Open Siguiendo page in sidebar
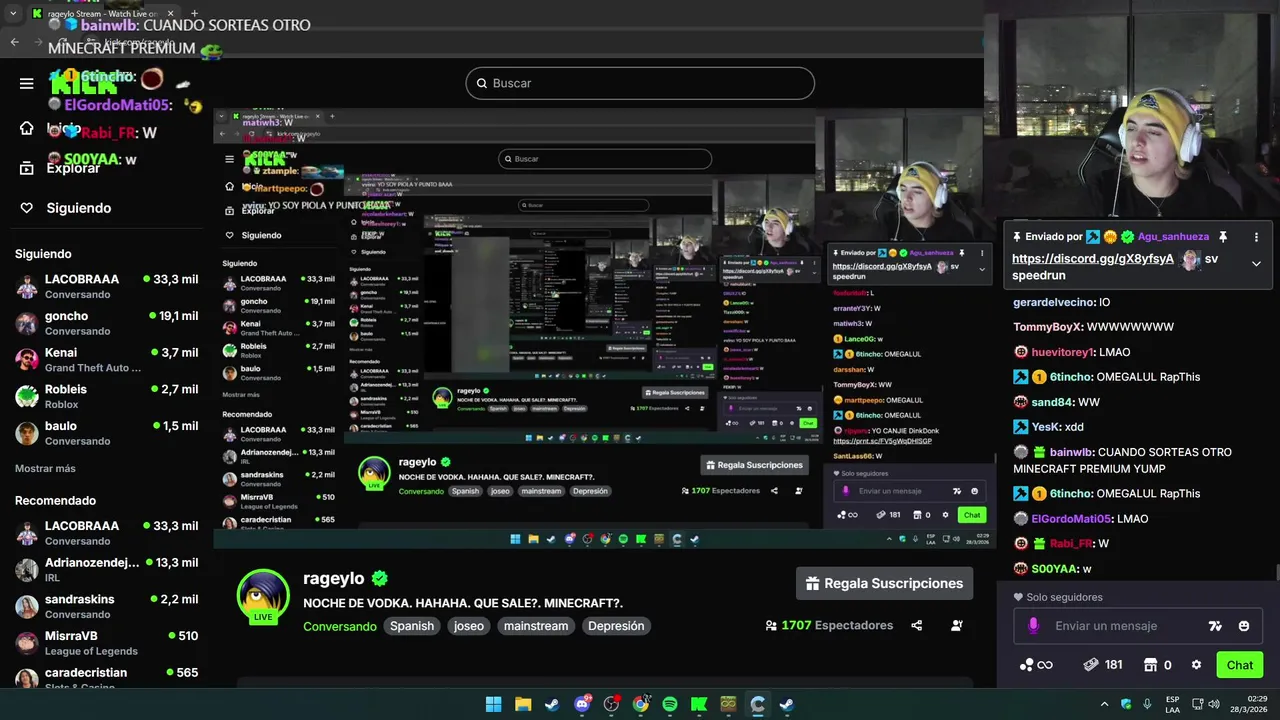The height and width of the screenshot is (720, 1280). click(79, 208)
